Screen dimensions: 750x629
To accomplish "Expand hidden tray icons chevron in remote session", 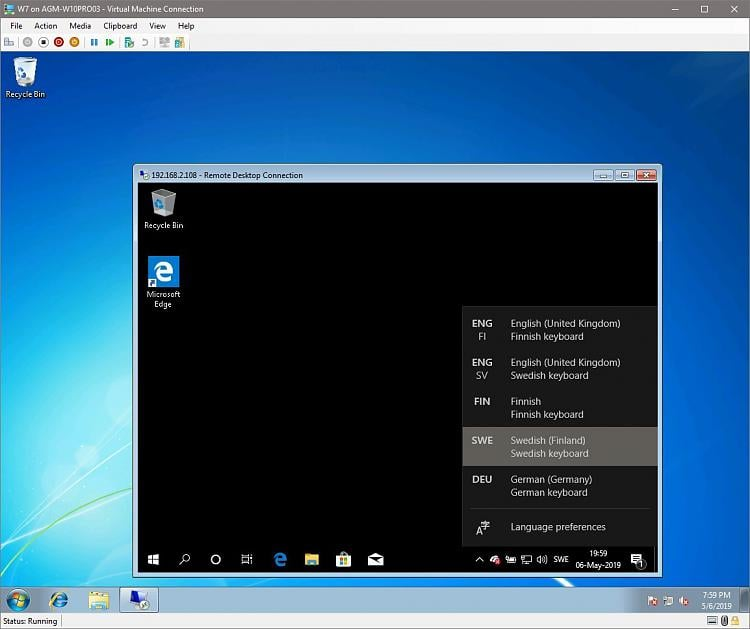I will [479, 559].
